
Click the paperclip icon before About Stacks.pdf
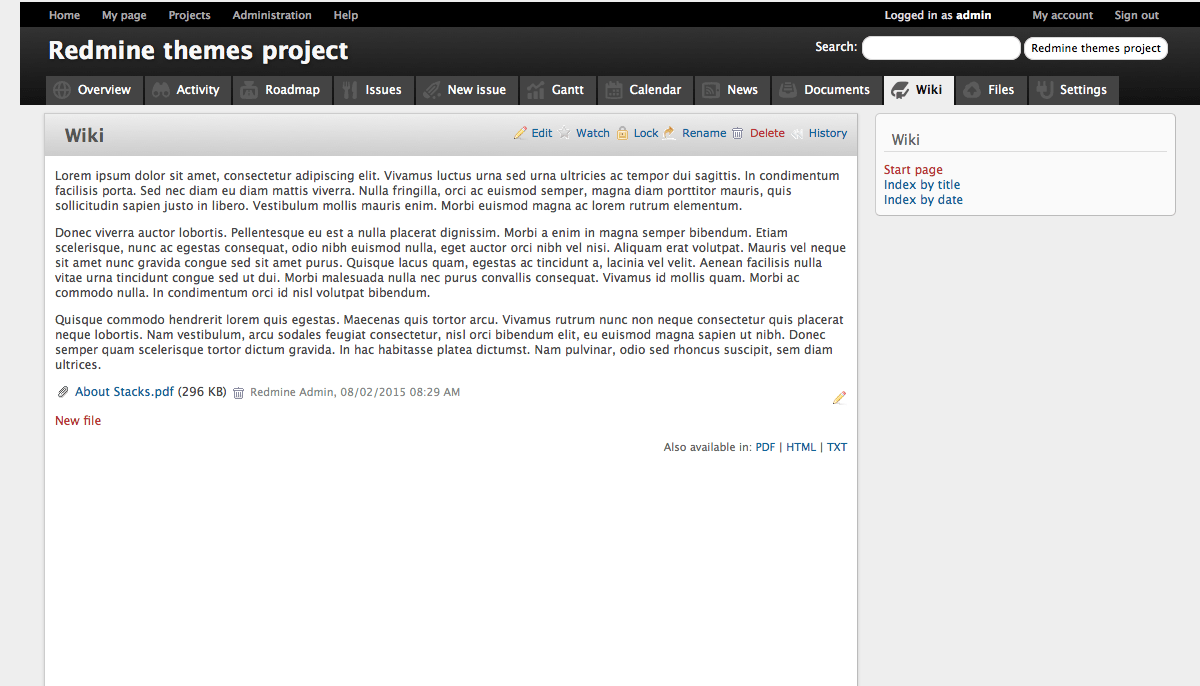pos(63,392)
